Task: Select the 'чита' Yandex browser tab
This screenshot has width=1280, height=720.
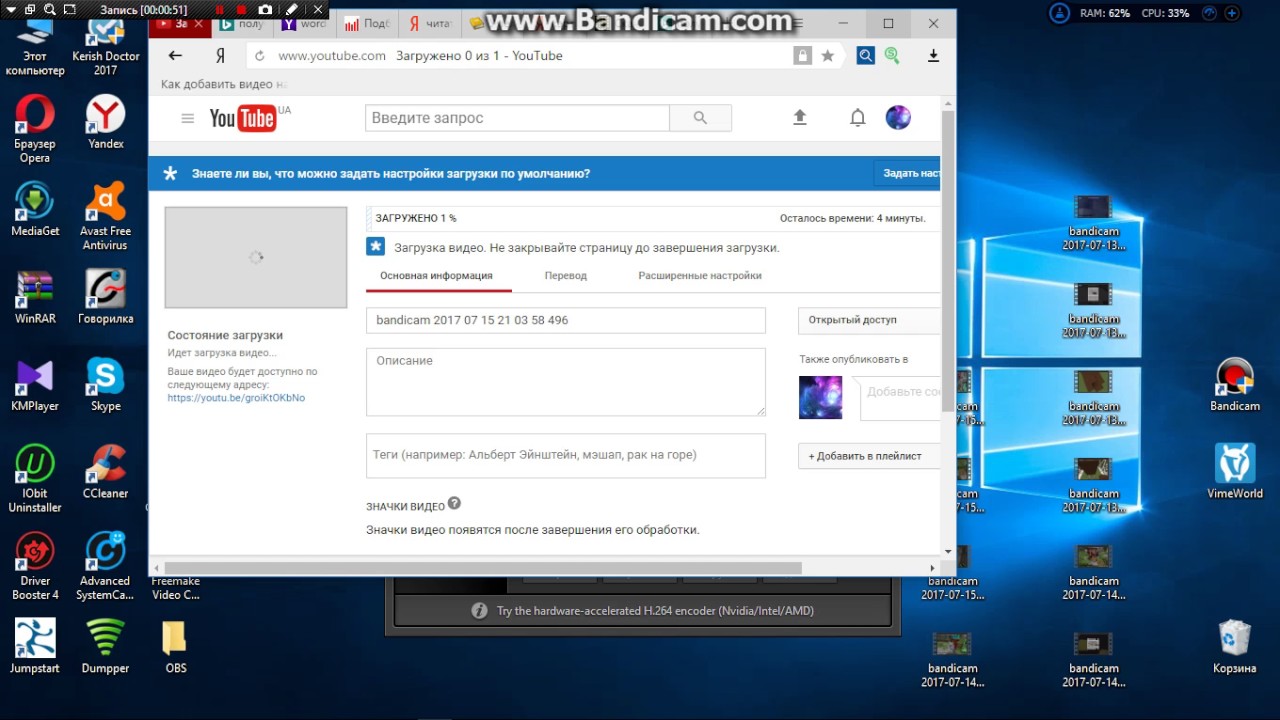Action: [429, 23]
